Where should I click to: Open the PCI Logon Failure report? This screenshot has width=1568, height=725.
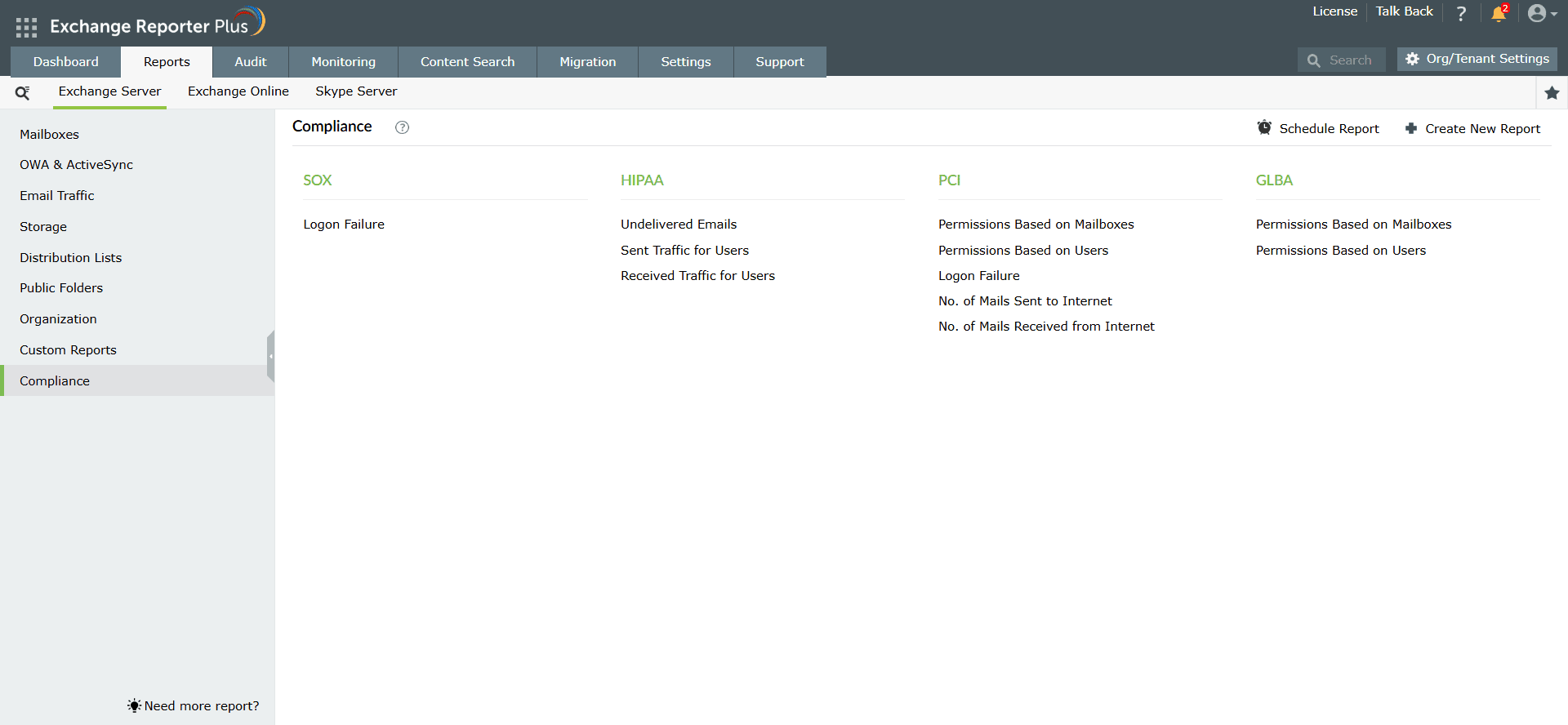(x=979, y=276)
